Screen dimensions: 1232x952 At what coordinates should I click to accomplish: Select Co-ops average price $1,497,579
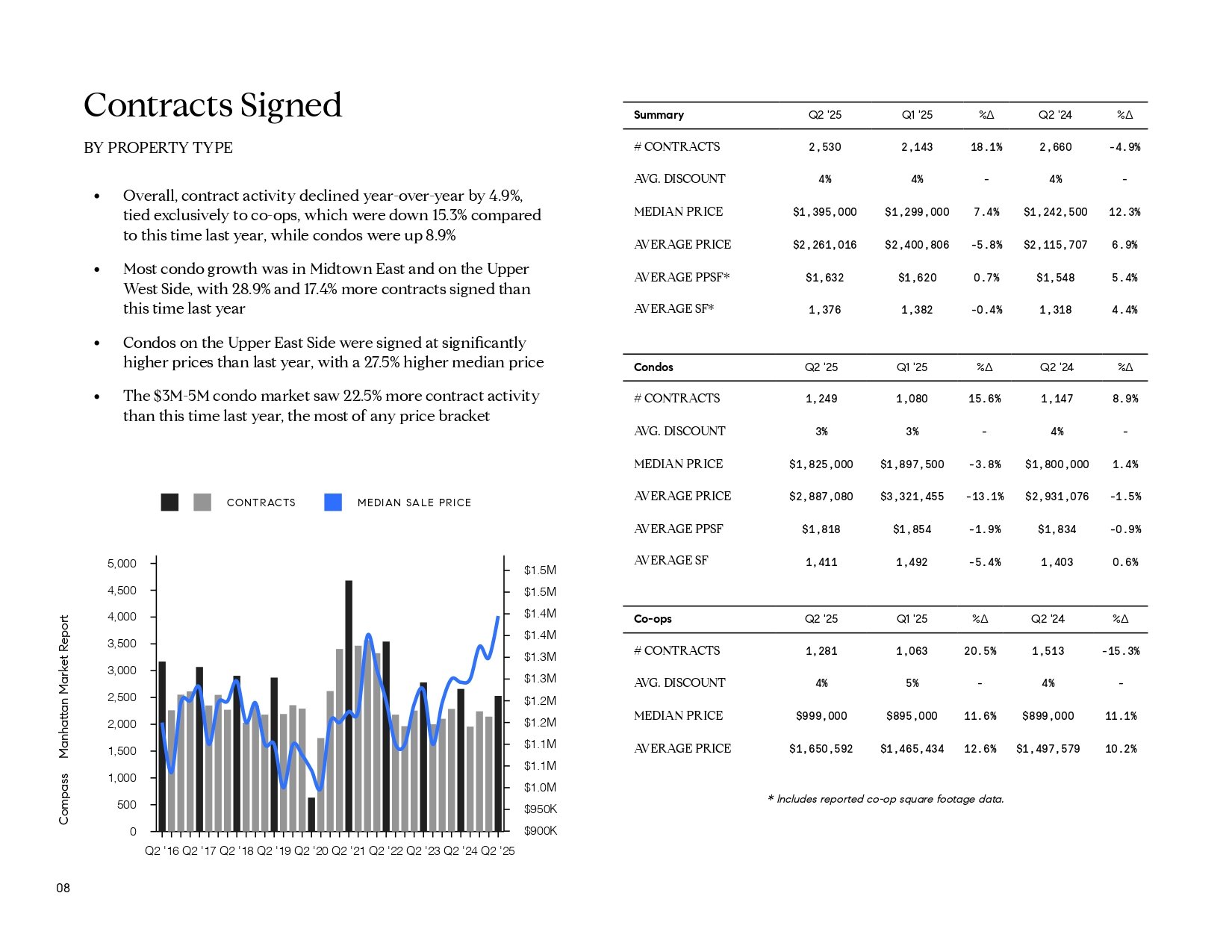pyautogui.click(x=1048, y=749)
